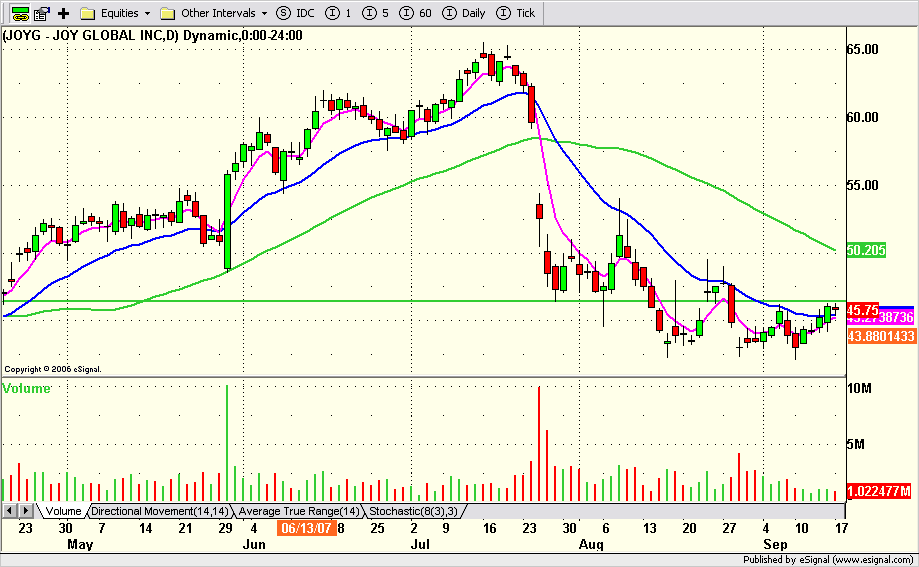
Task: Click the 10M volume axis label
Action: pyautogui.click(x=859, y=388)
